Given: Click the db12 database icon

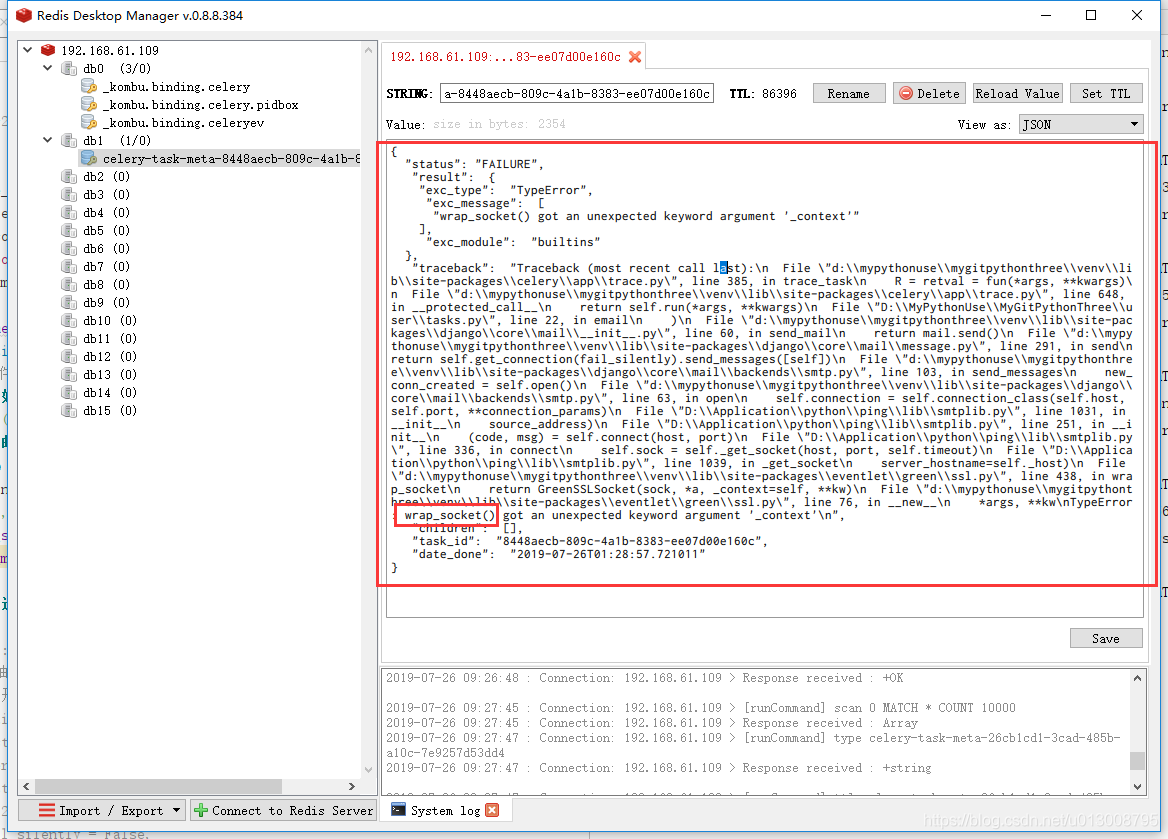Looking at the screenshot, I should pos(69,356).
